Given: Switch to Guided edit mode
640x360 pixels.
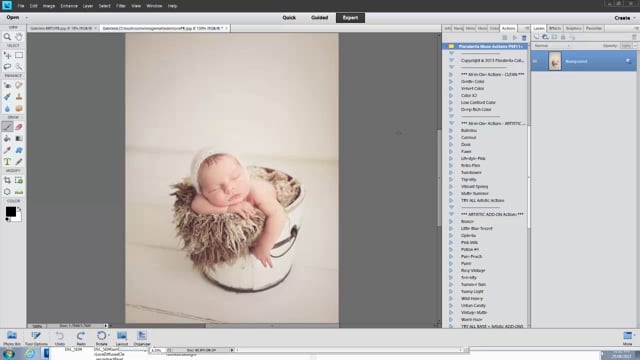Looking at the screenshot, I should click(320, 18).
